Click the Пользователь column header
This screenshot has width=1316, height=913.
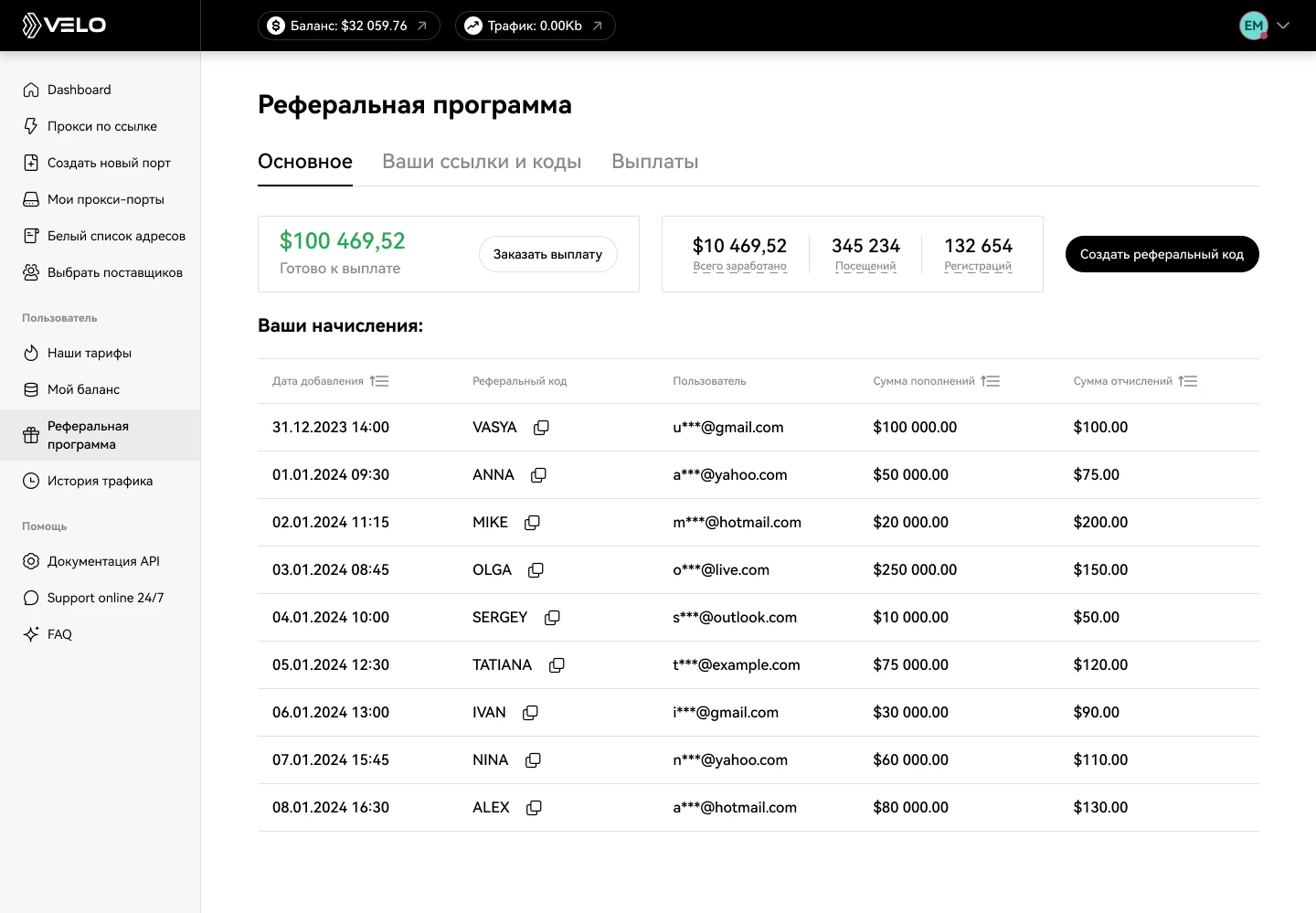709,381
